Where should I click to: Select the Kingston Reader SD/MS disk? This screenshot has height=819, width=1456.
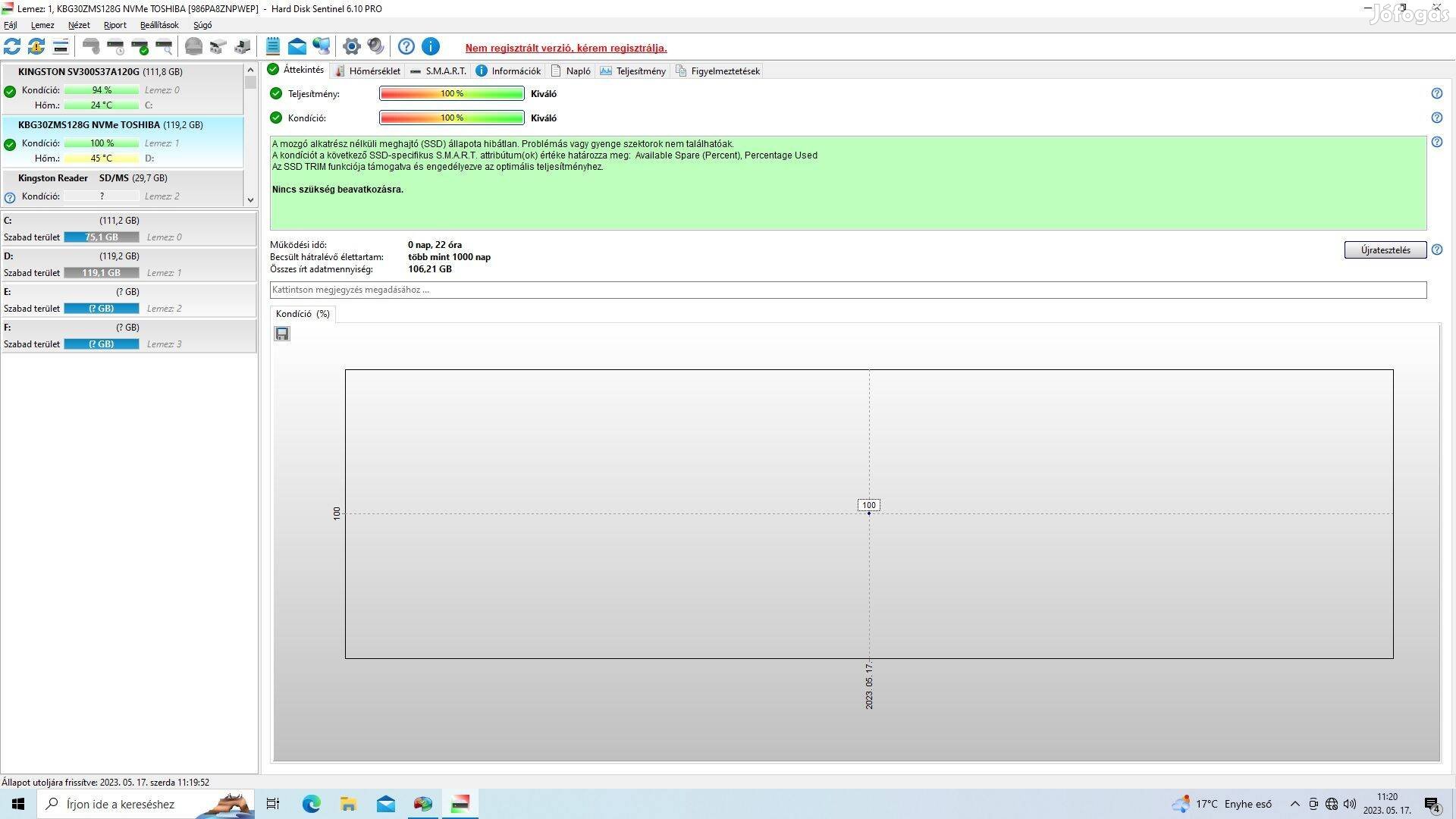(x=122, y=187)
